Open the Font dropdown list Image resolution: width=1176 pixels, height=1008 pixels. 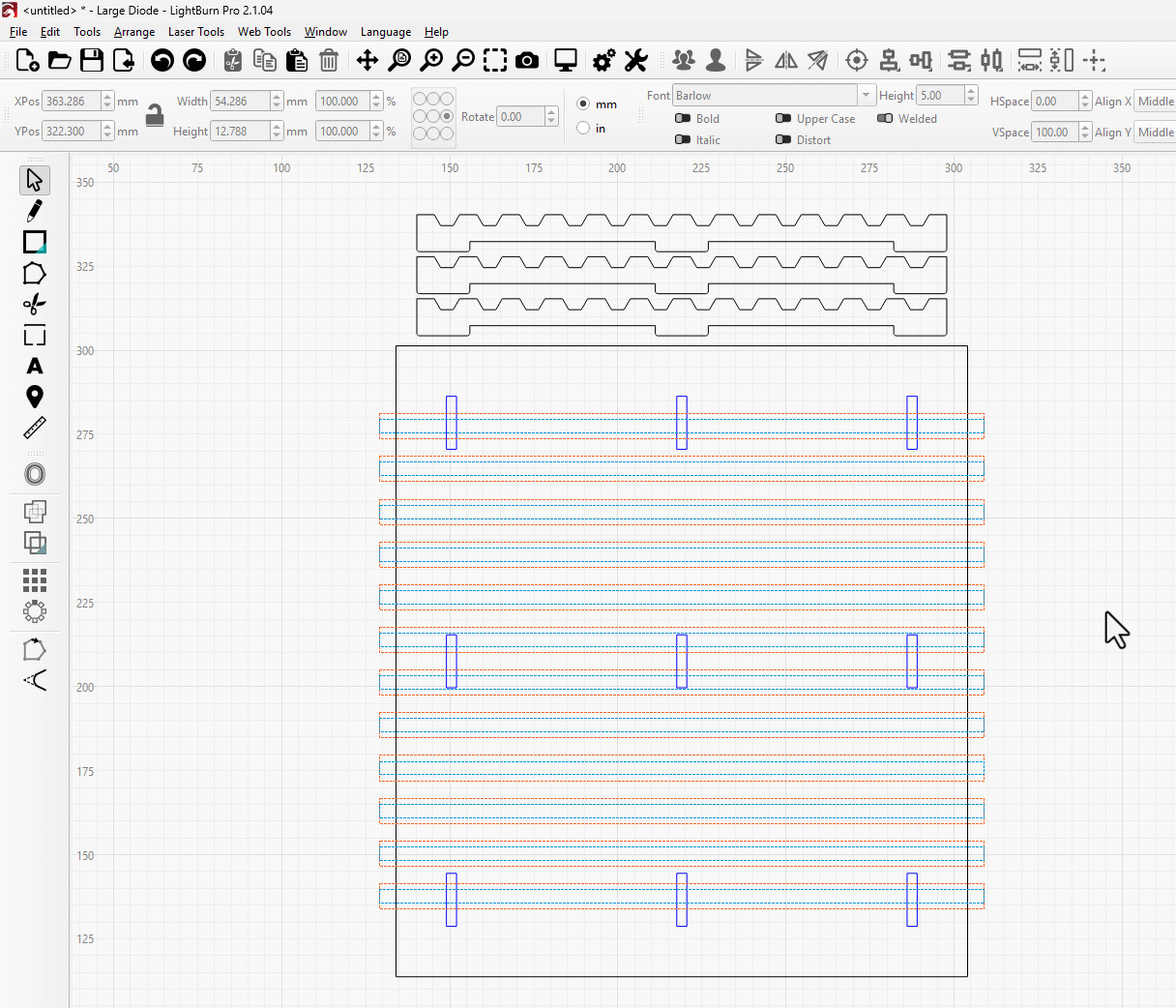coord(867,95)
